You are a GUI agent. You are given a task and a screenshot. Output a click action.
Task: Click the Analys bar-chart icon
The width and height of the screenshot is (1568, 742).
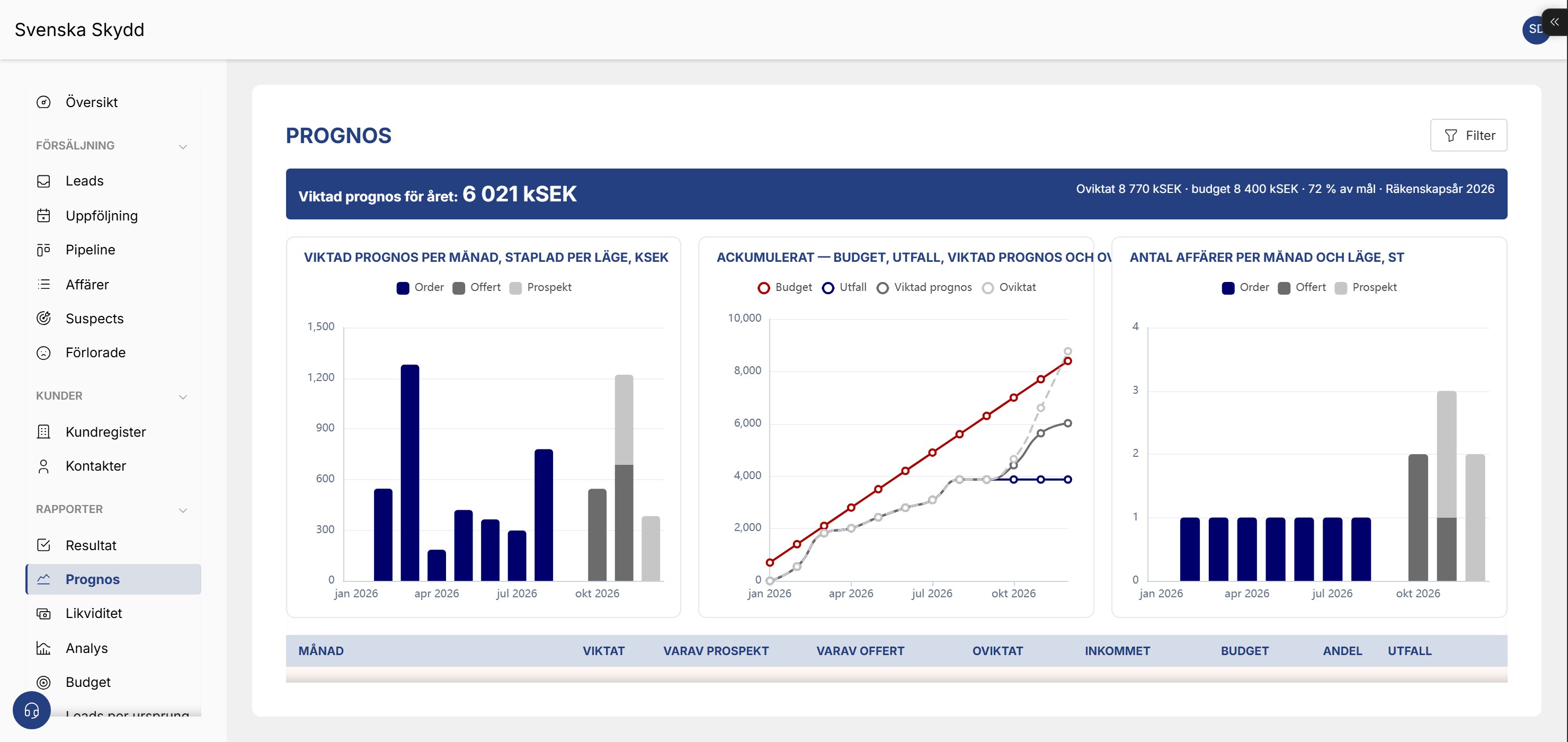coord(44,648)
